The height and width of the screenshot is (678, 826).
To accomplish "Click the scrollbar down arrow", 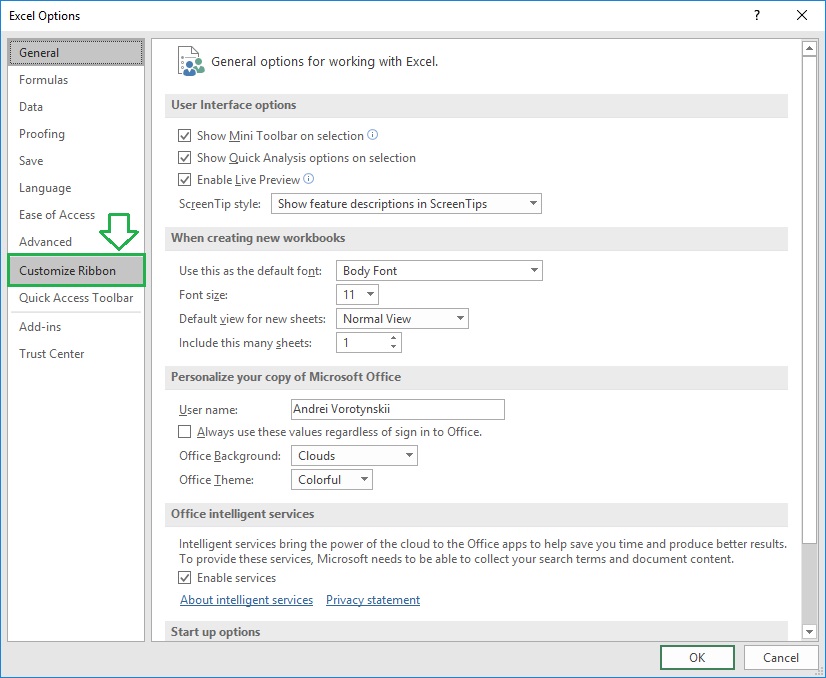I will coord(809,631).
